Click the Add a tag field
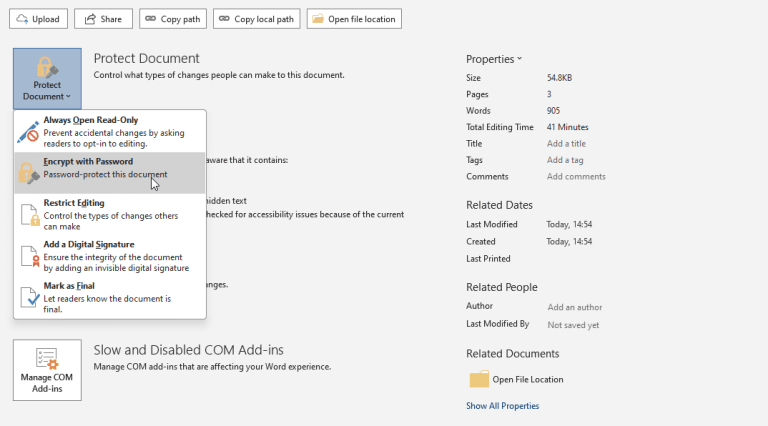Image resolution: width=768 pixels, height=426 pixels. pyautogui.click(x=565, y=160)
